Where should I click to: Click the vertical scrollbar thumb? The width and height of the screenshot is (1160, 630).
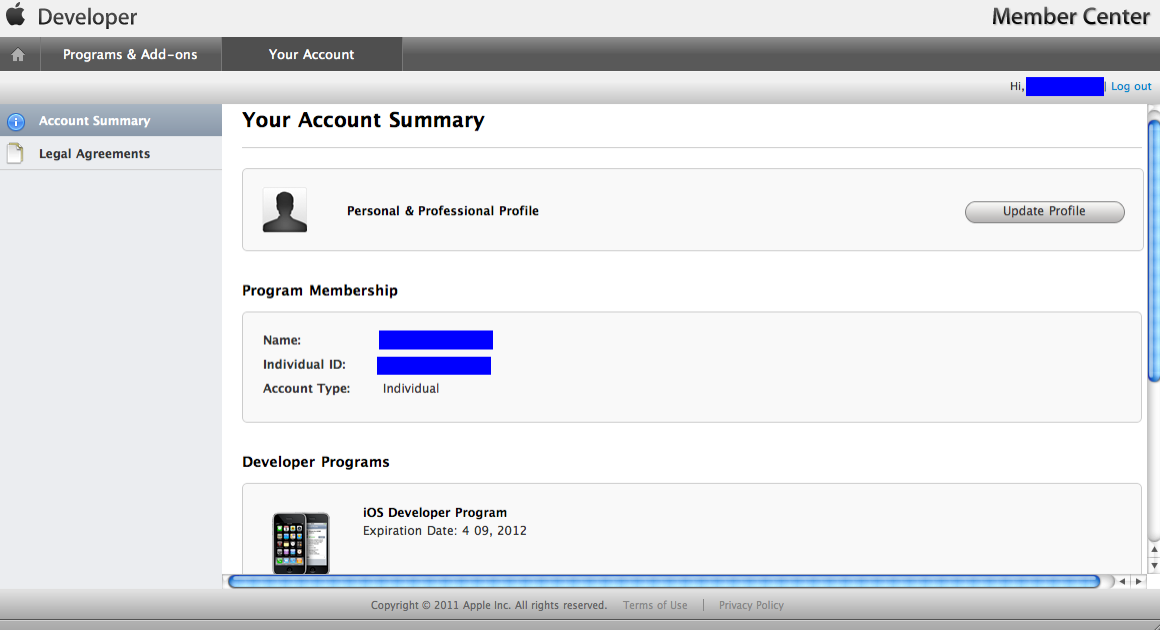[x=1153, y=251]
